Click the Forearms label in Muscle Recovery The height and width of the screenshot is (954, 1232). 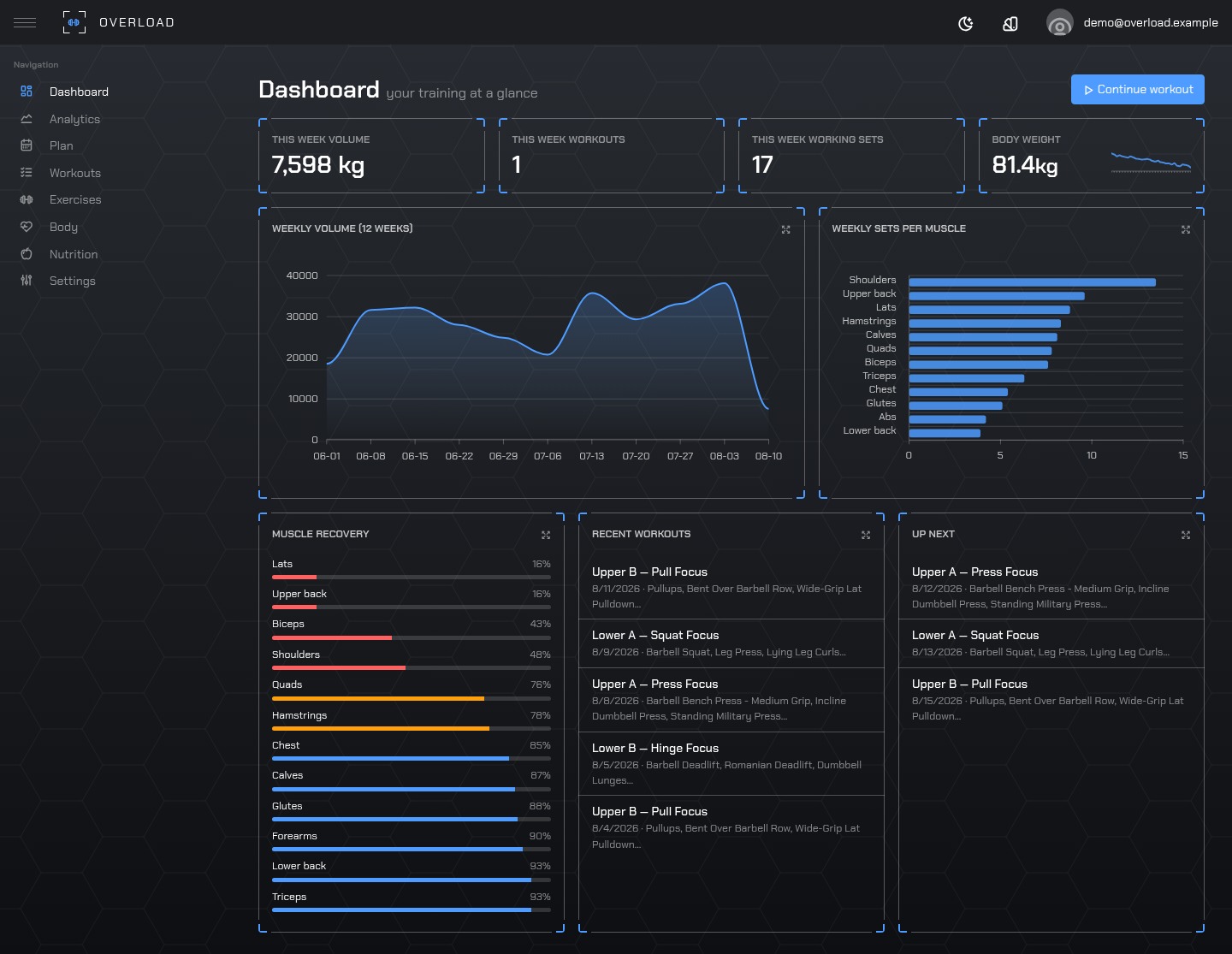tap(294, 836)
